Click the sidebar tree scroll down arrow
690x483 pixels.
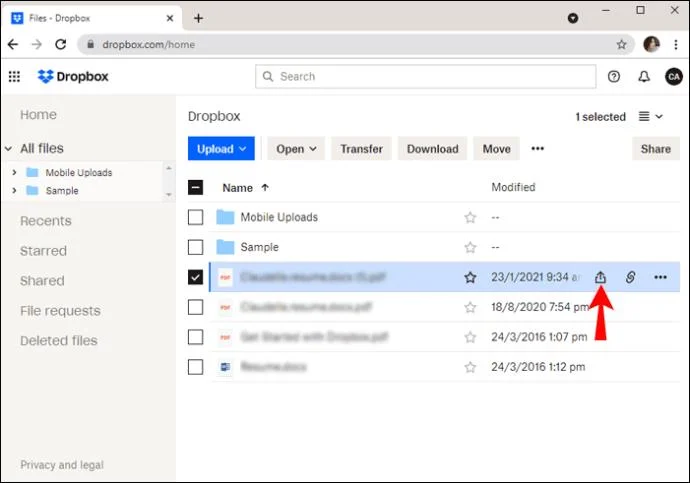pos(169,194)
